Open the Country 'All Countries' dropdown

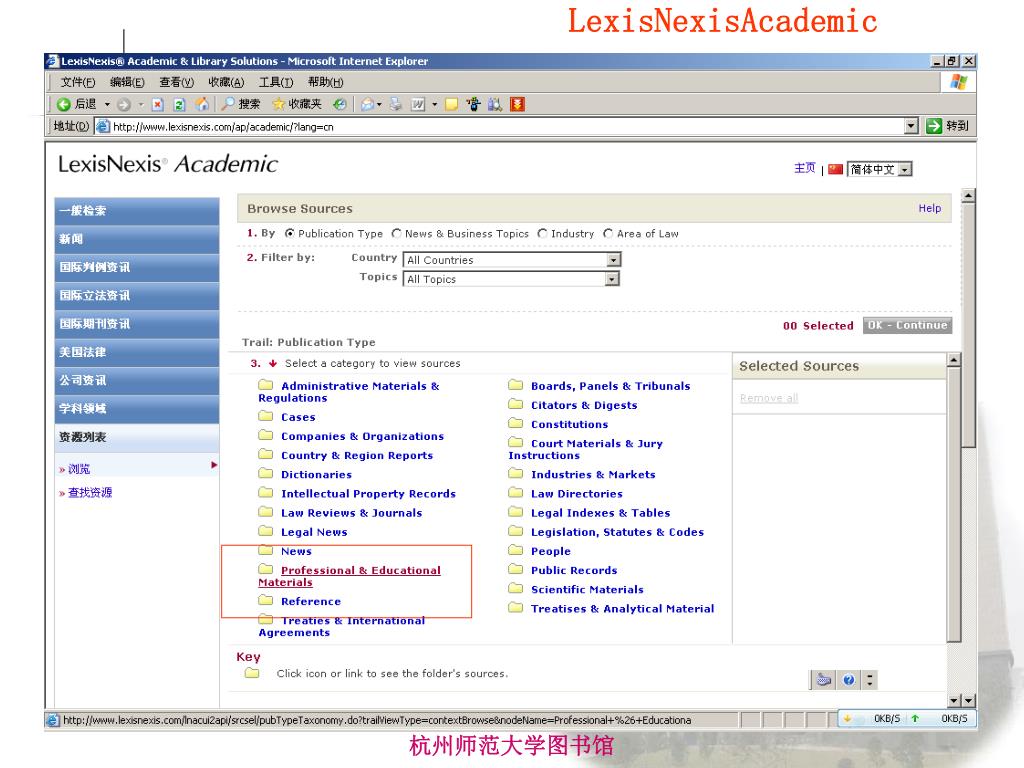click(x=511, y=260)
